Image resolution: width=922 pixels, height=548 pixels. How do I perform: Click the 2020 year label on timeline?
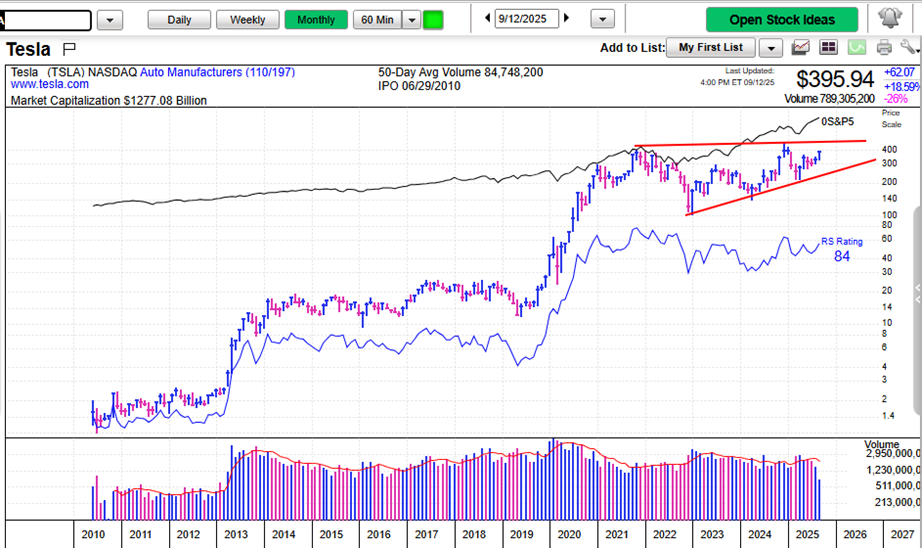[569, 534]
